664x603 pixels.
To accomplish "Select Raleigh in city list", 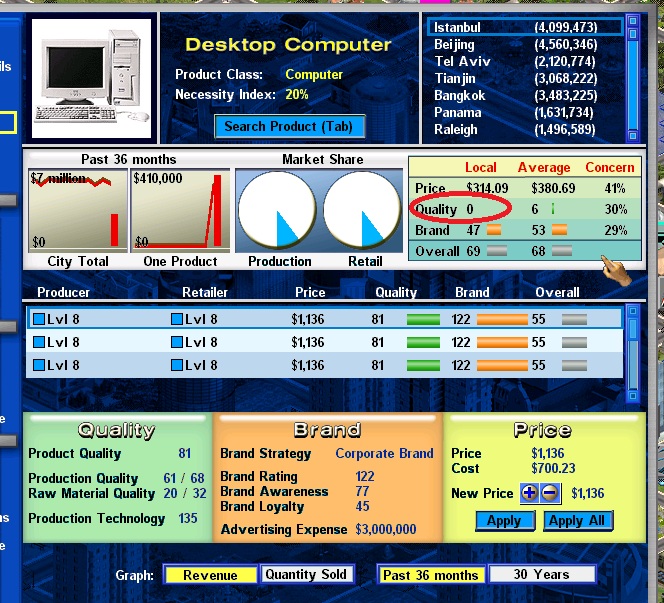I will [x=525, y=129].
